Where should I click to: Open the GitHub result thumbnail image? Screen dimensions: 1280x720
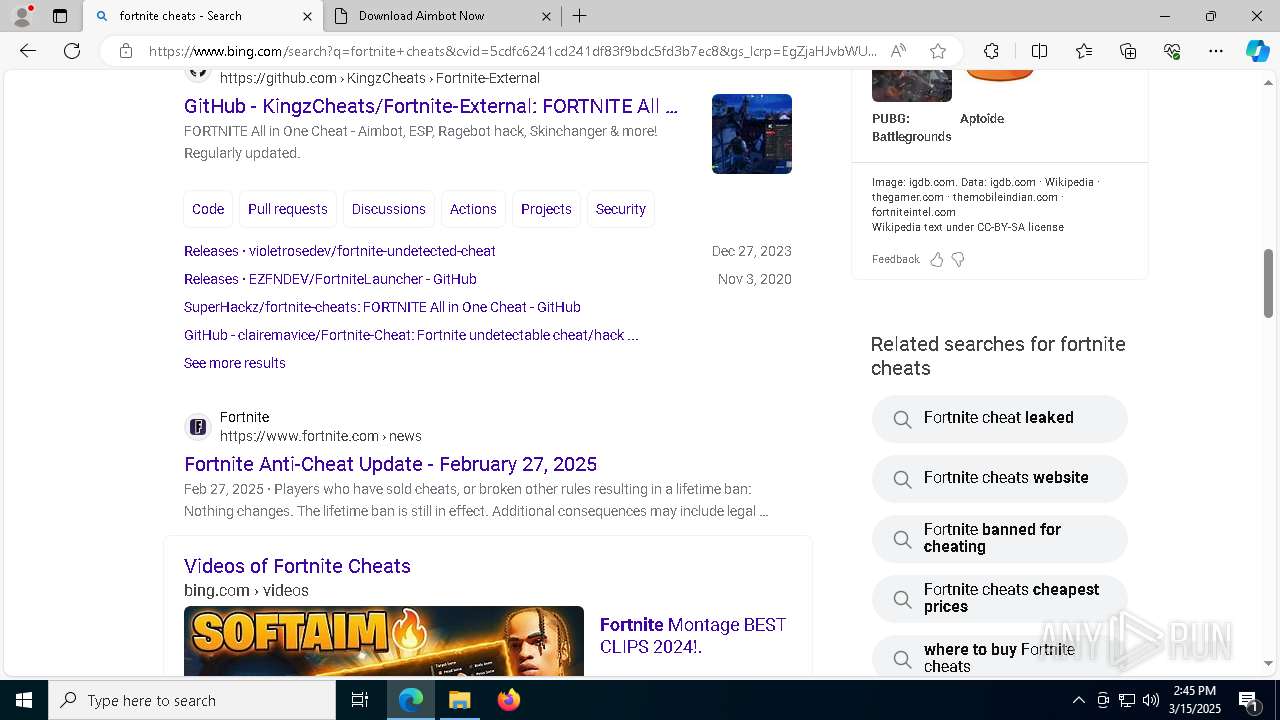(x=752, y=134)
